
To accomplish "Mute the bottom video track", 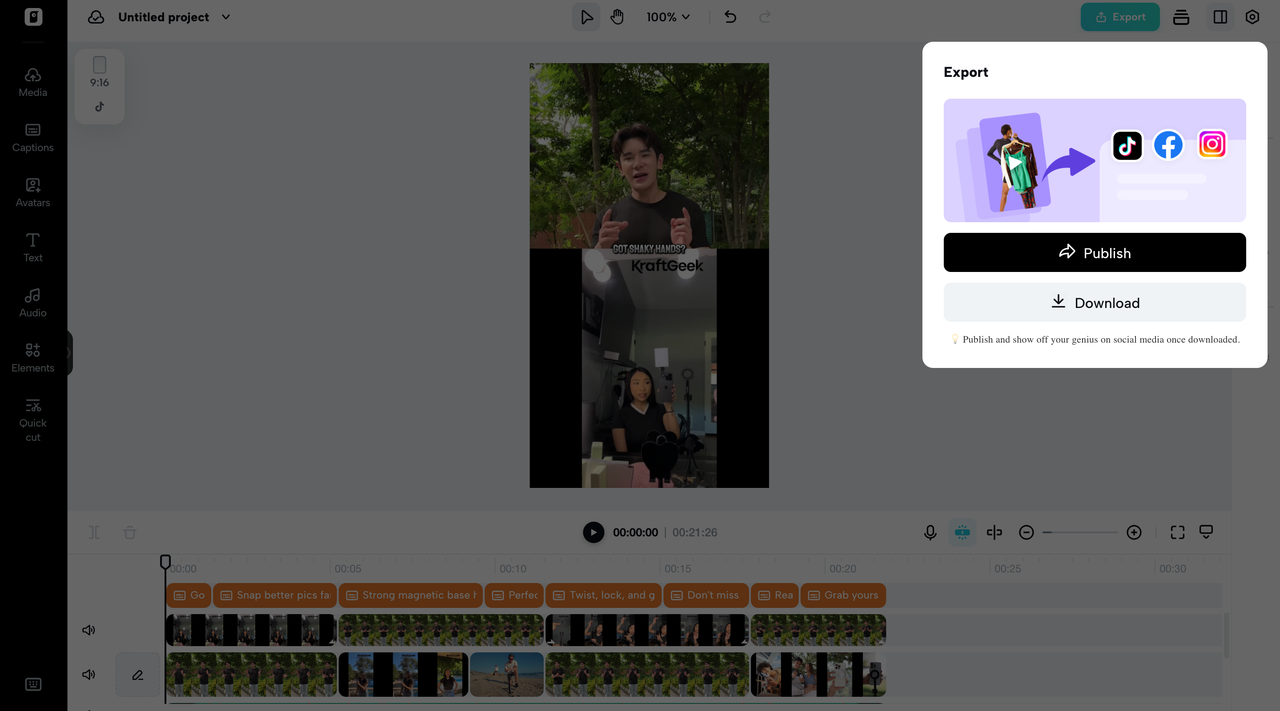I will coord(88,674).
